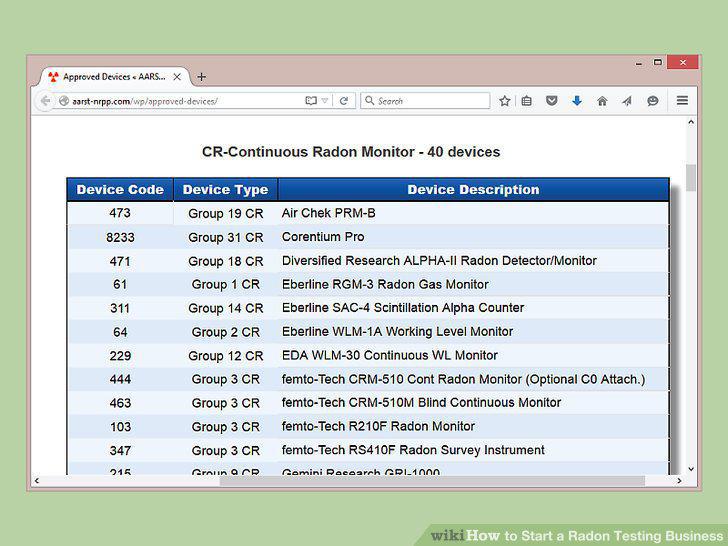Screen dimensions: 728x546
Task: Click the horizontal scrollbar thumb
Action: (432, 481)
